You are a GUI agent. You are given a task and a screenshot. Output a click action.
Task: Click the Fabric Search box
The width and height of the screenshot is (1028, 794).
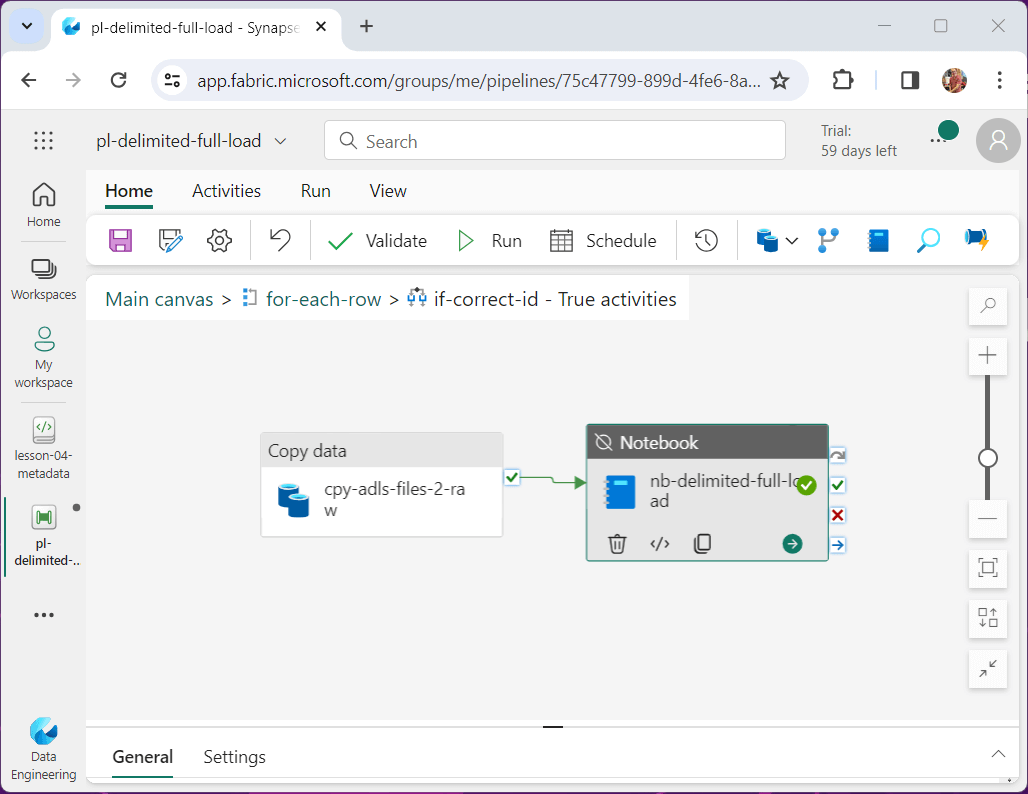(x=555, y=140)
